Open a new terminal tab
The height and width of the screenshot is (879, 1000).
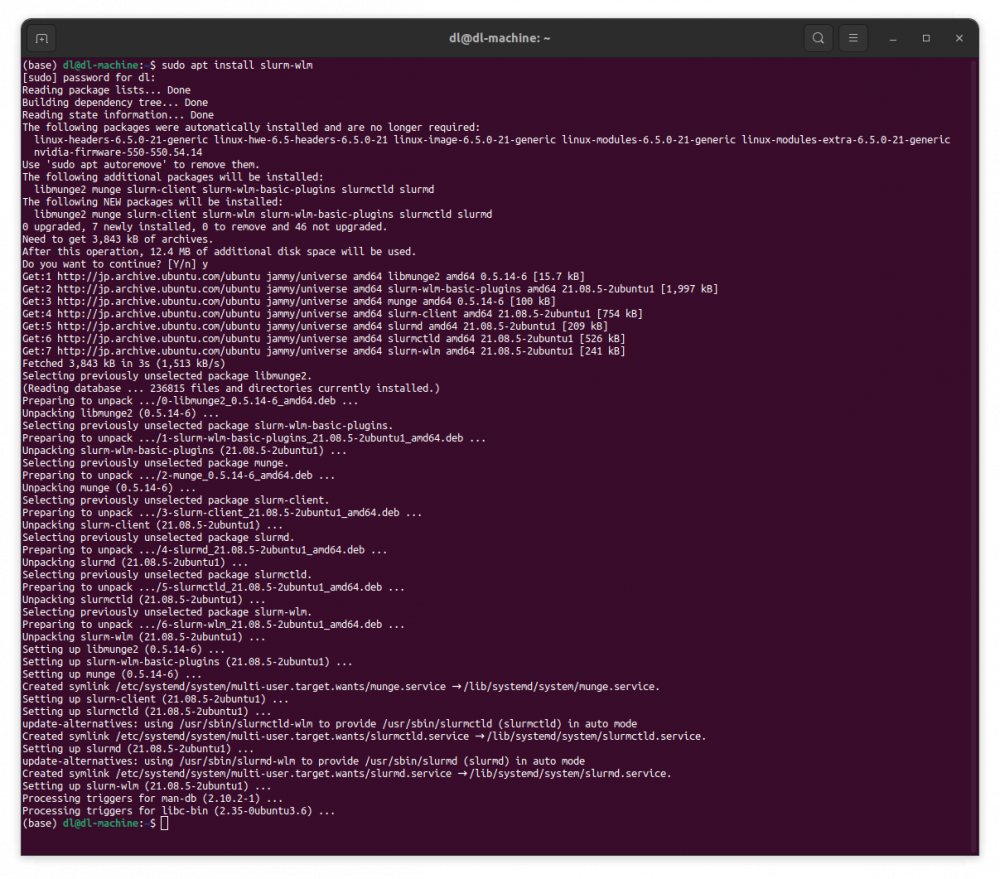41,38
